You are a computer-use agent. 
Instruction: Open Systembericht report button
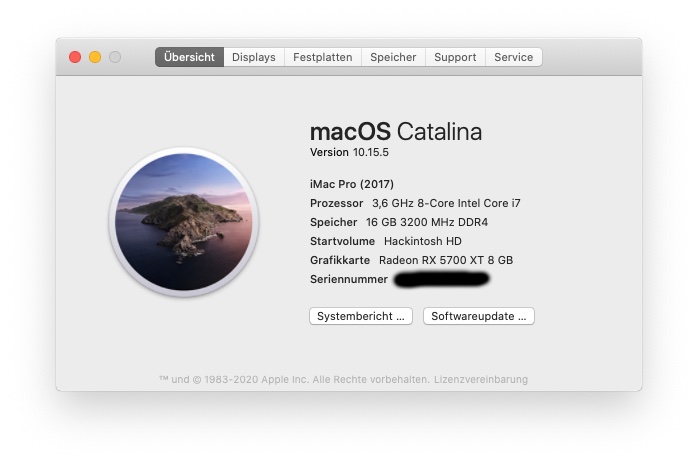[361, 316]
